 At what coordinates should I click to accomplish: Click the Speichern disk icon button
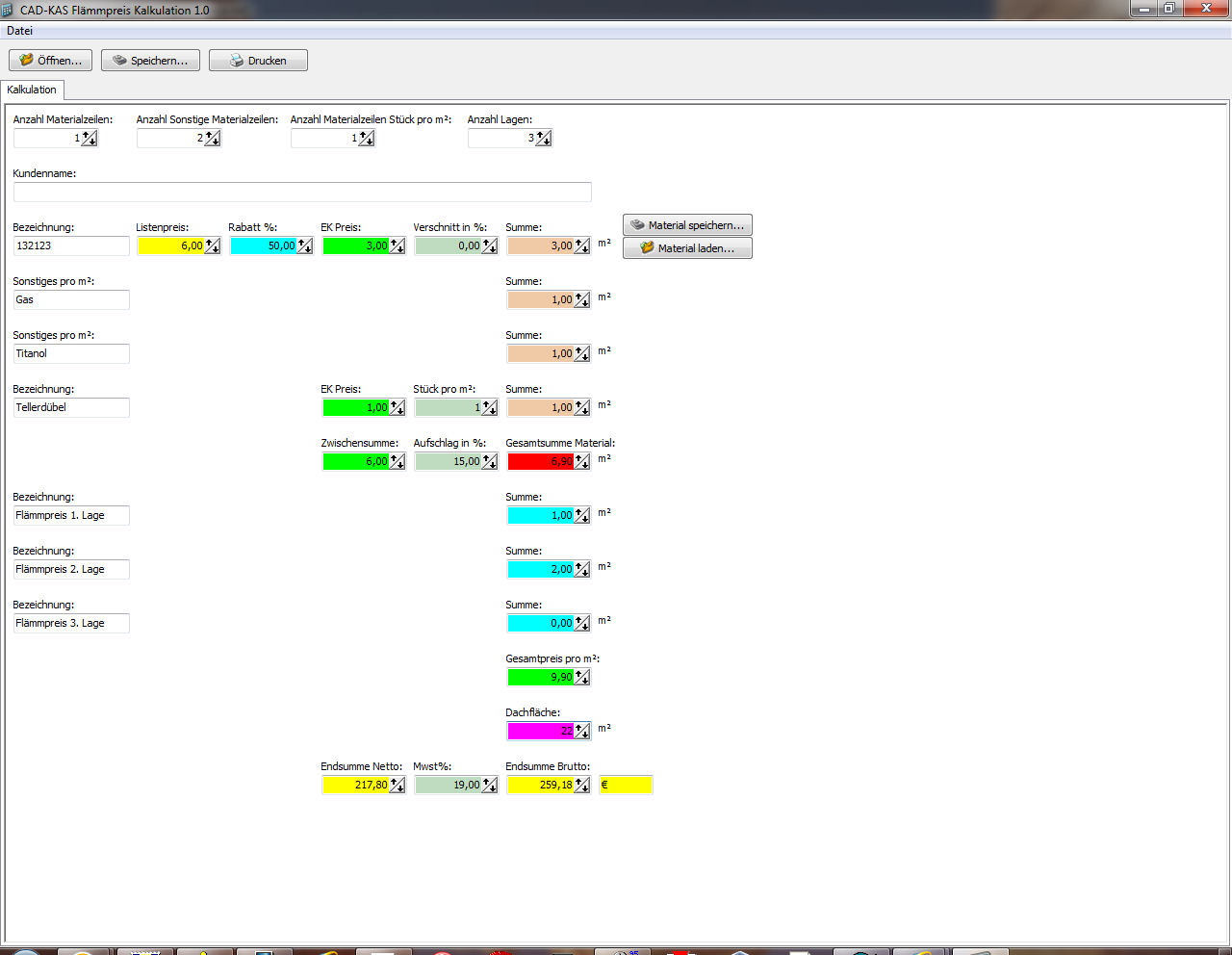pos(150,61)
